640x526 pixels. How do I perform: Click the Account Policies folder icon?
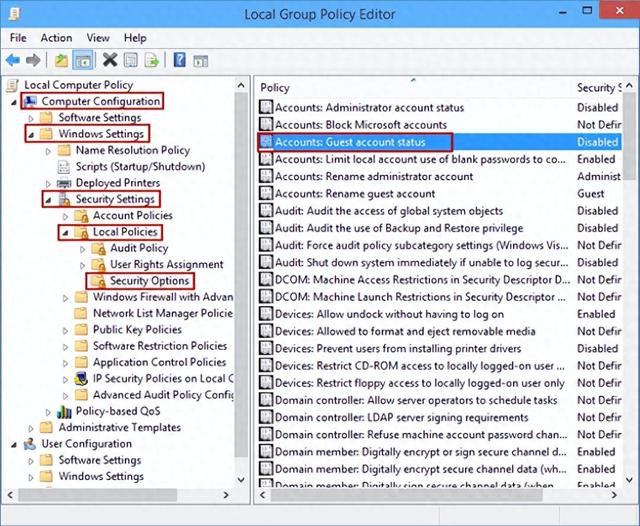click(x=82, y=215)
